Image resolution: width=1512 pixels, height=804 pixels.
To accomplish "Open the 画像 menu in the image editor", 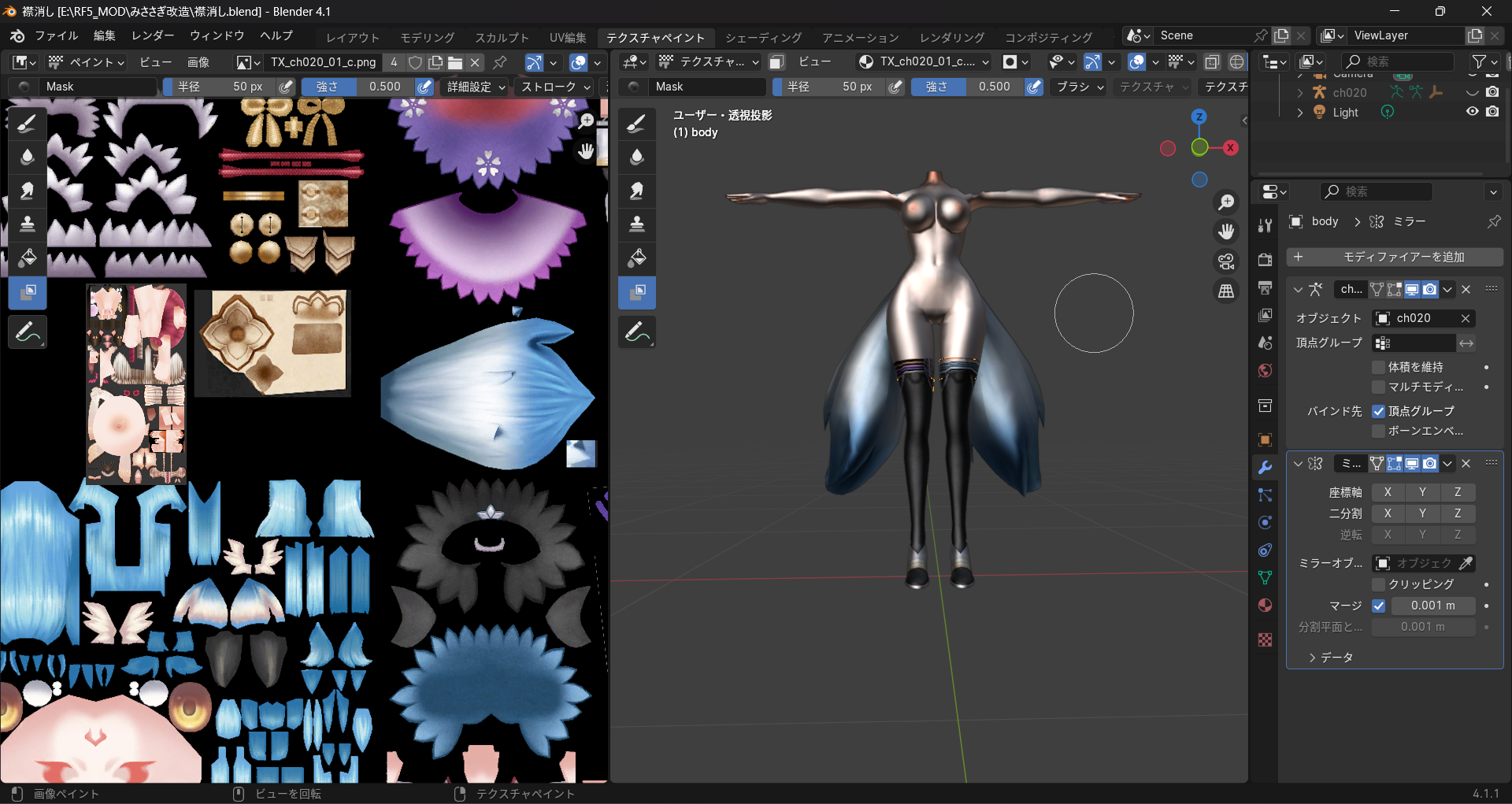I will pos(198,62).
